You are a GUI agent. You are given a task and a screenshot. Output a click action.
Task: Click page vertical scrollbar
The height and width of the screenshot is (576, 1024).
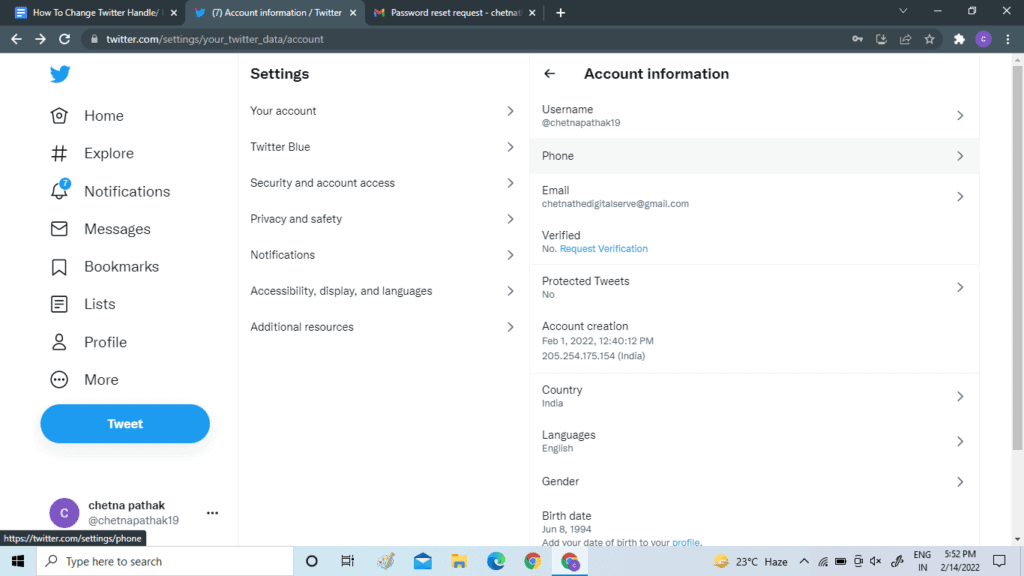1017,258
